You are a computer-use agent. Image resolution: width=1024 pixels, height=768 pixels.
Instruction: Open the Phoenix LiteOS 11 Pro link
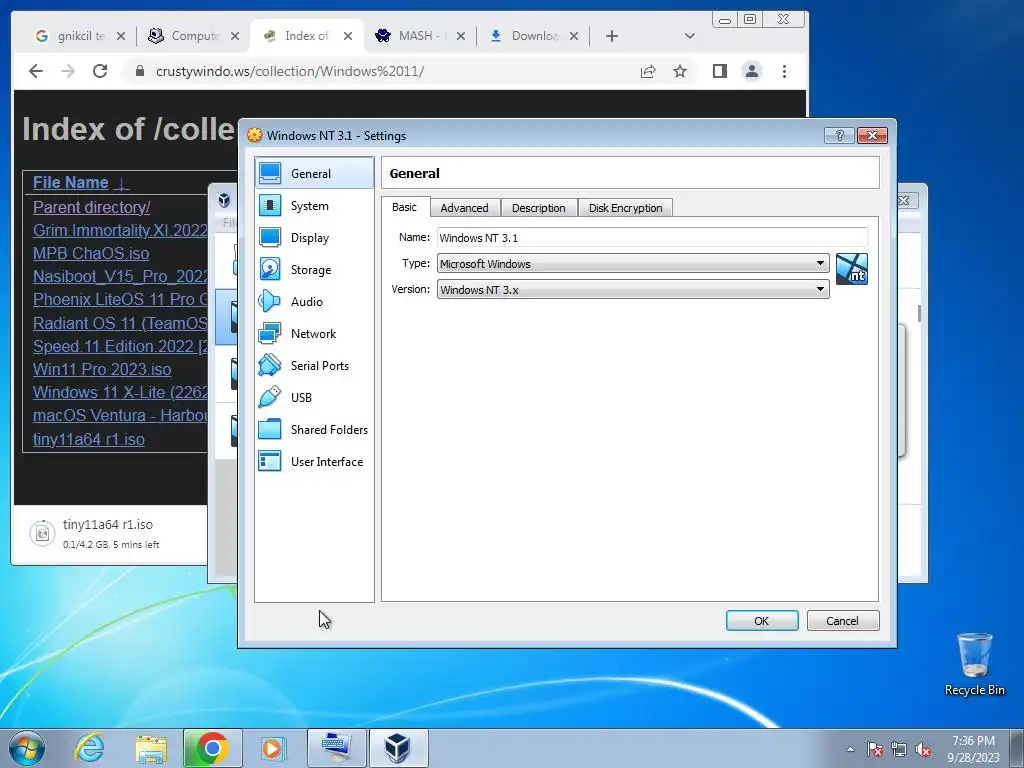pyautogui.click(x=120, y=300)
